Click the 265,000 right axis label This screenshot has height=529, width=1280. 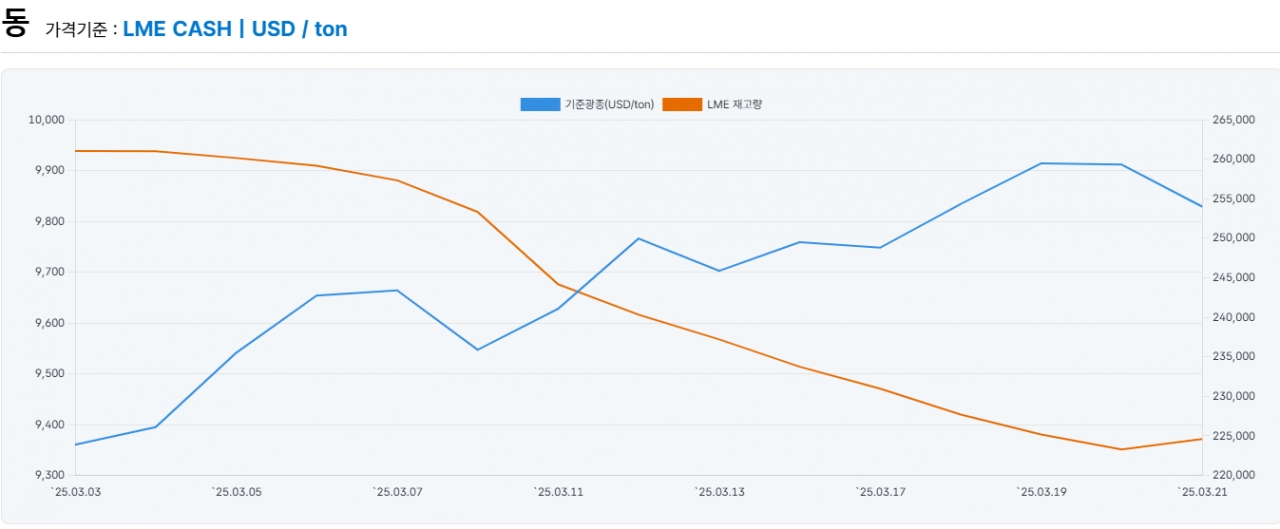click(1232, 120)
